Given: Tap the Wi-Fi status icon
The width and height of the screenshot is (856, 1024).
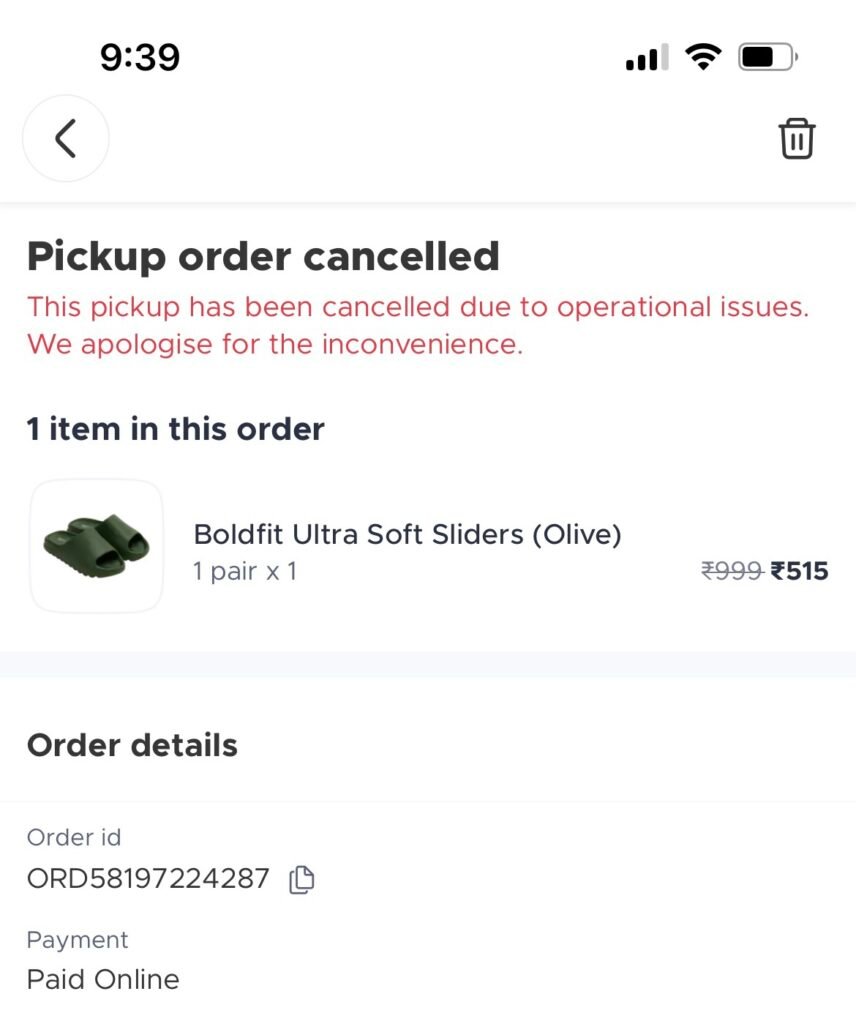Looking at the screenshot, I should pyautogui.click(x=704, y=57).
